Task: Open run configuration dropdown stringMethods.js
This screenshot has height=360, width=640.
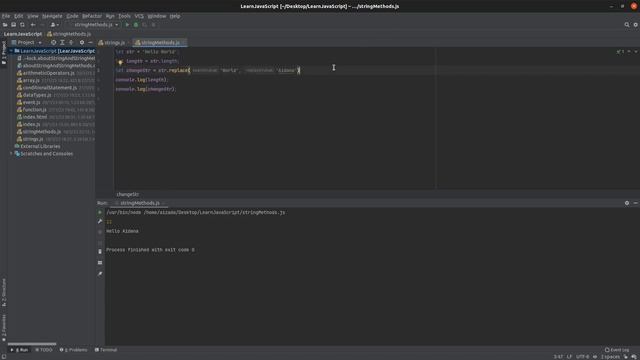Action: coord(96,25)
